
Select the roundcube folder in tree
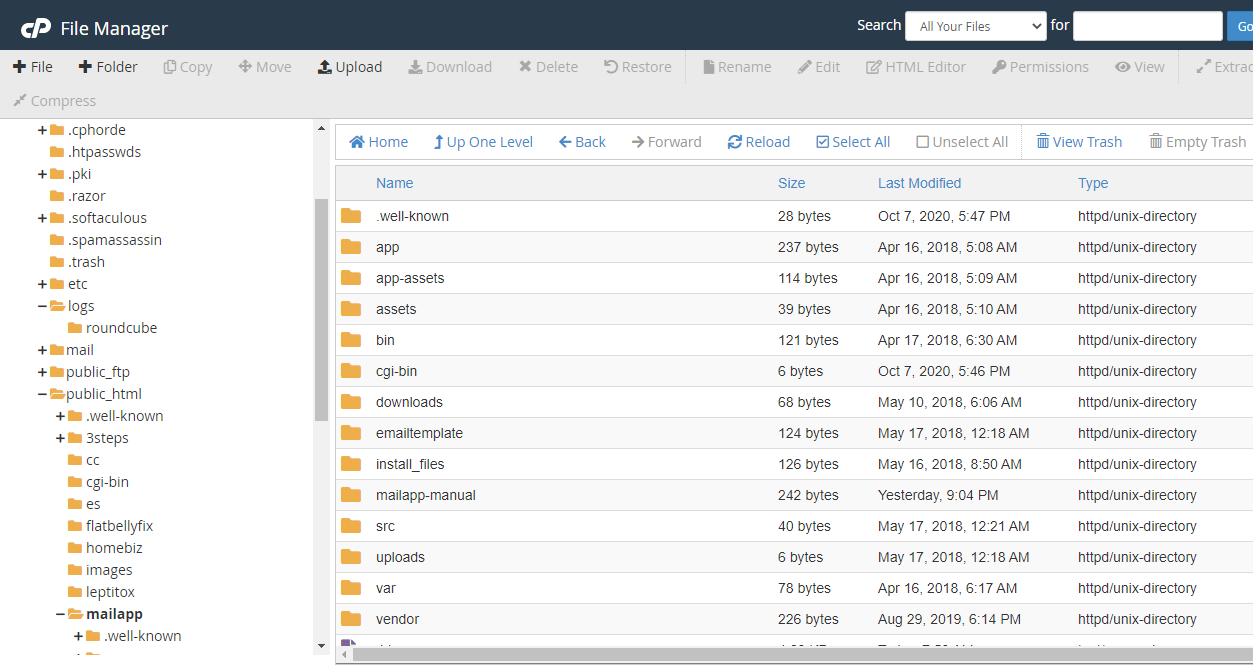[121, 328]
